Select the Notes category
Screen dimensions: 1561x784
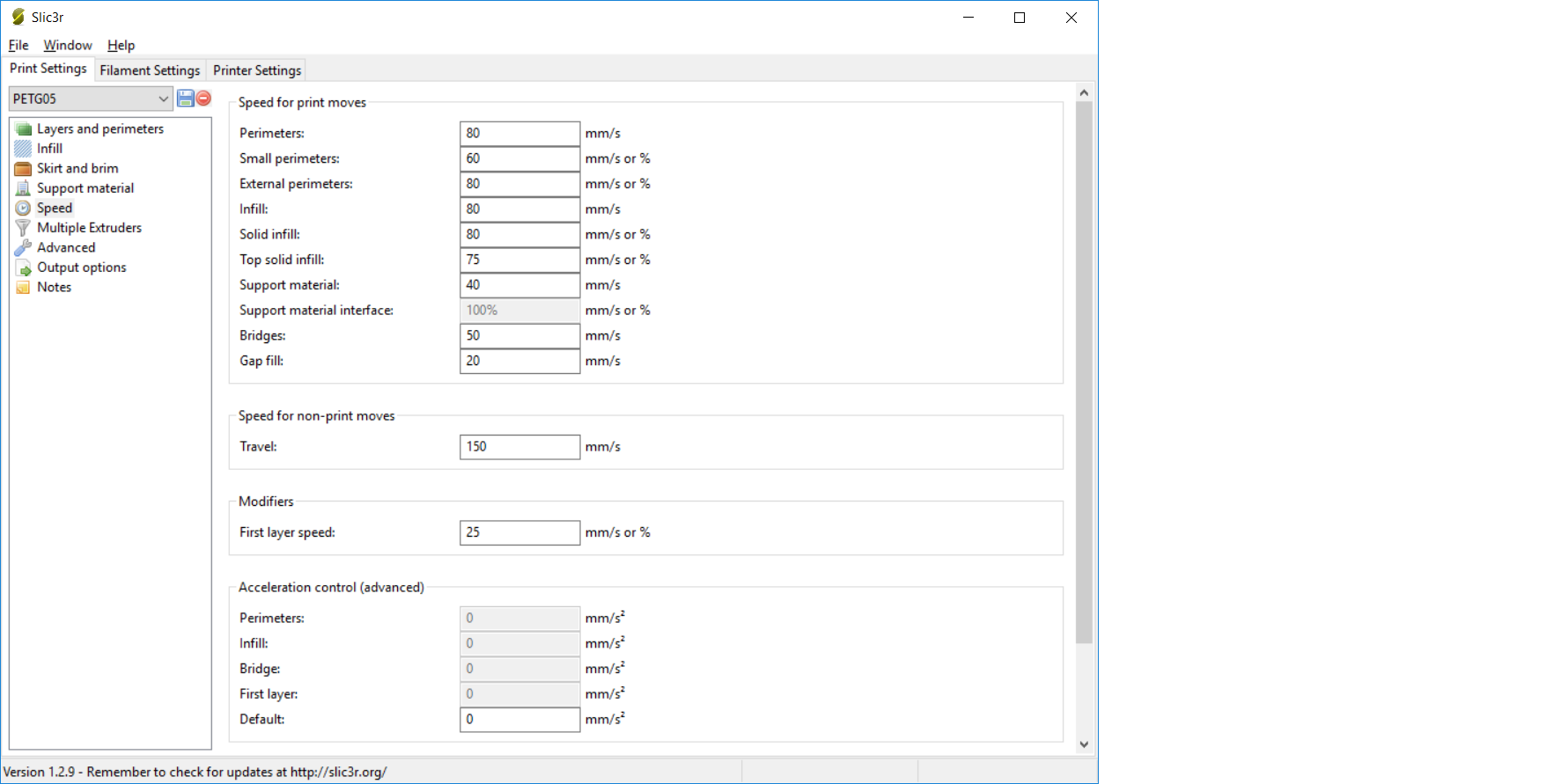pos(54,287)
